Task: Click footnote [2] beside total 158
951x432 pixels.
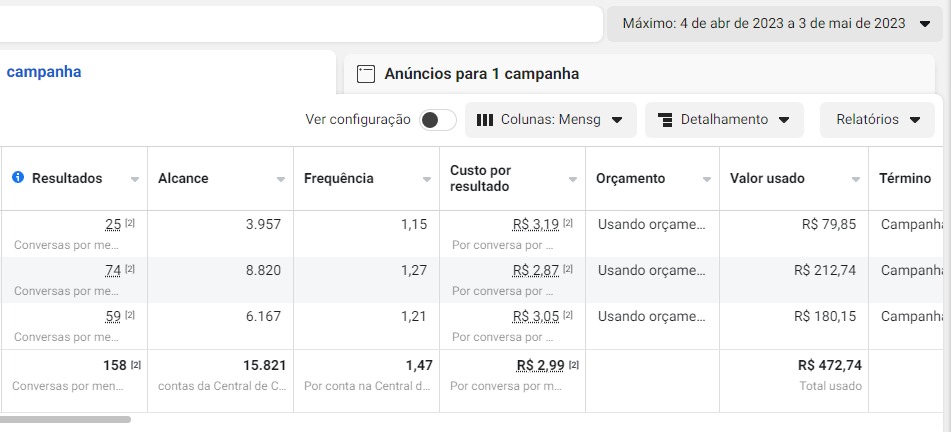Action: coord(136,364)
